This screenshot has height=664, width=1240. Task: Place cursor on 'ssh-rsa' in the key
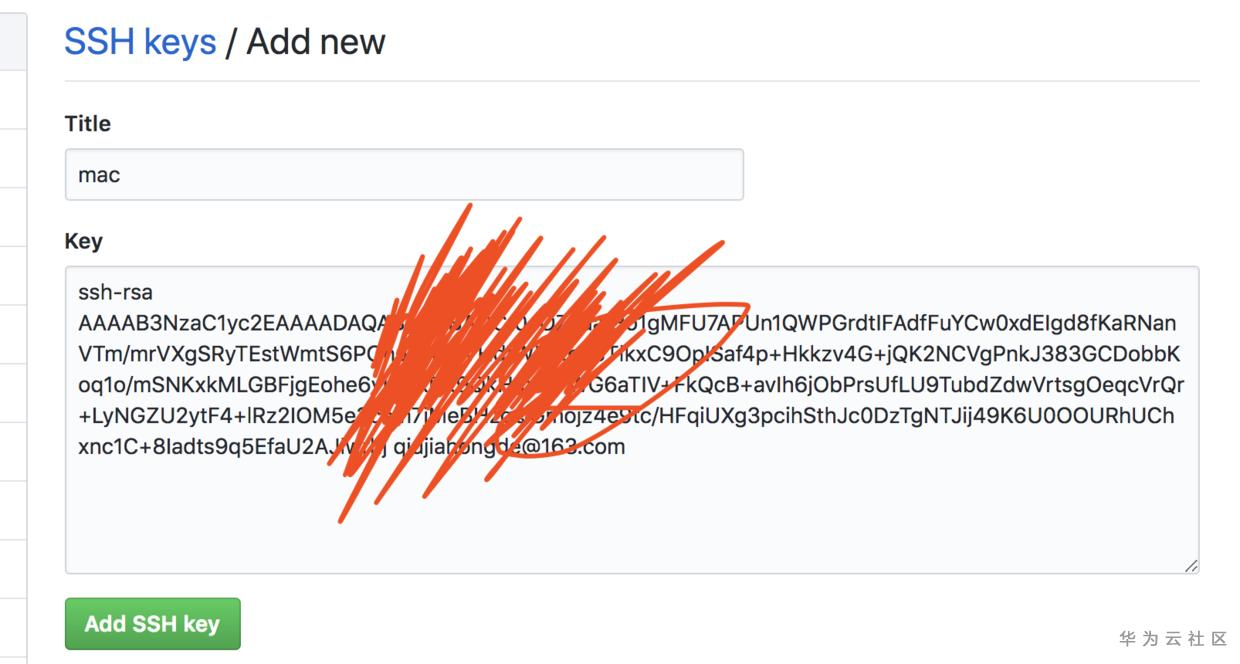115,293
